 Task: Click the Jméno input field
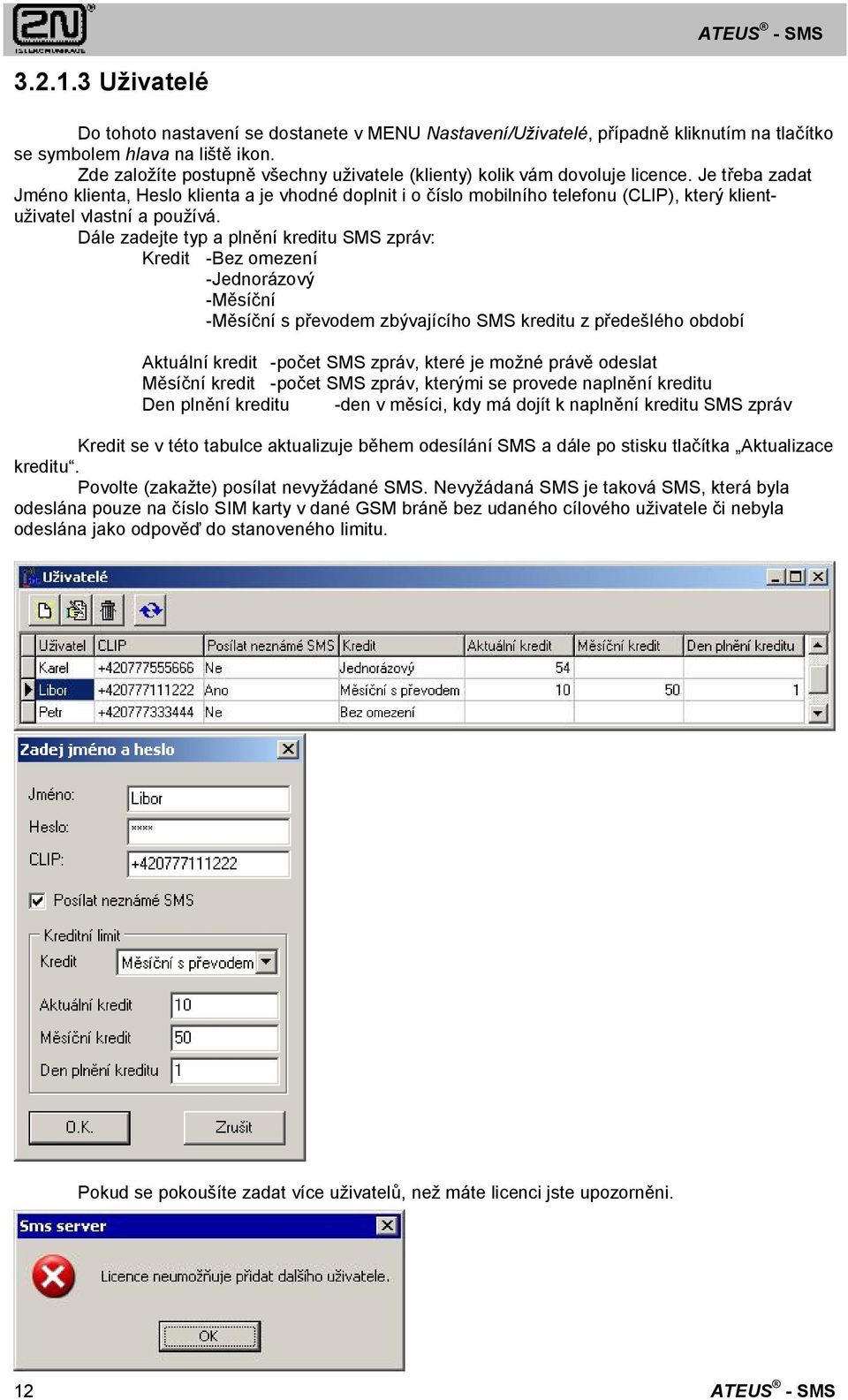[x=208, y=798]
